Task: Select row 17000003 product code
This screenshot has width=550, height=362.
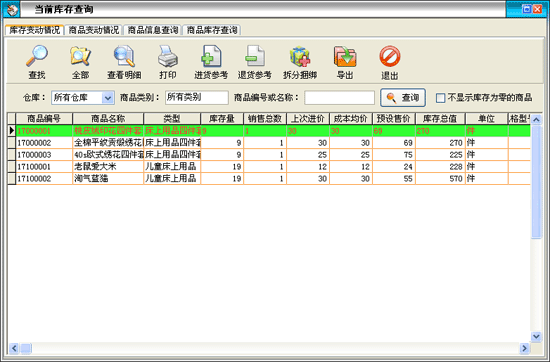Action: [34, 155]
